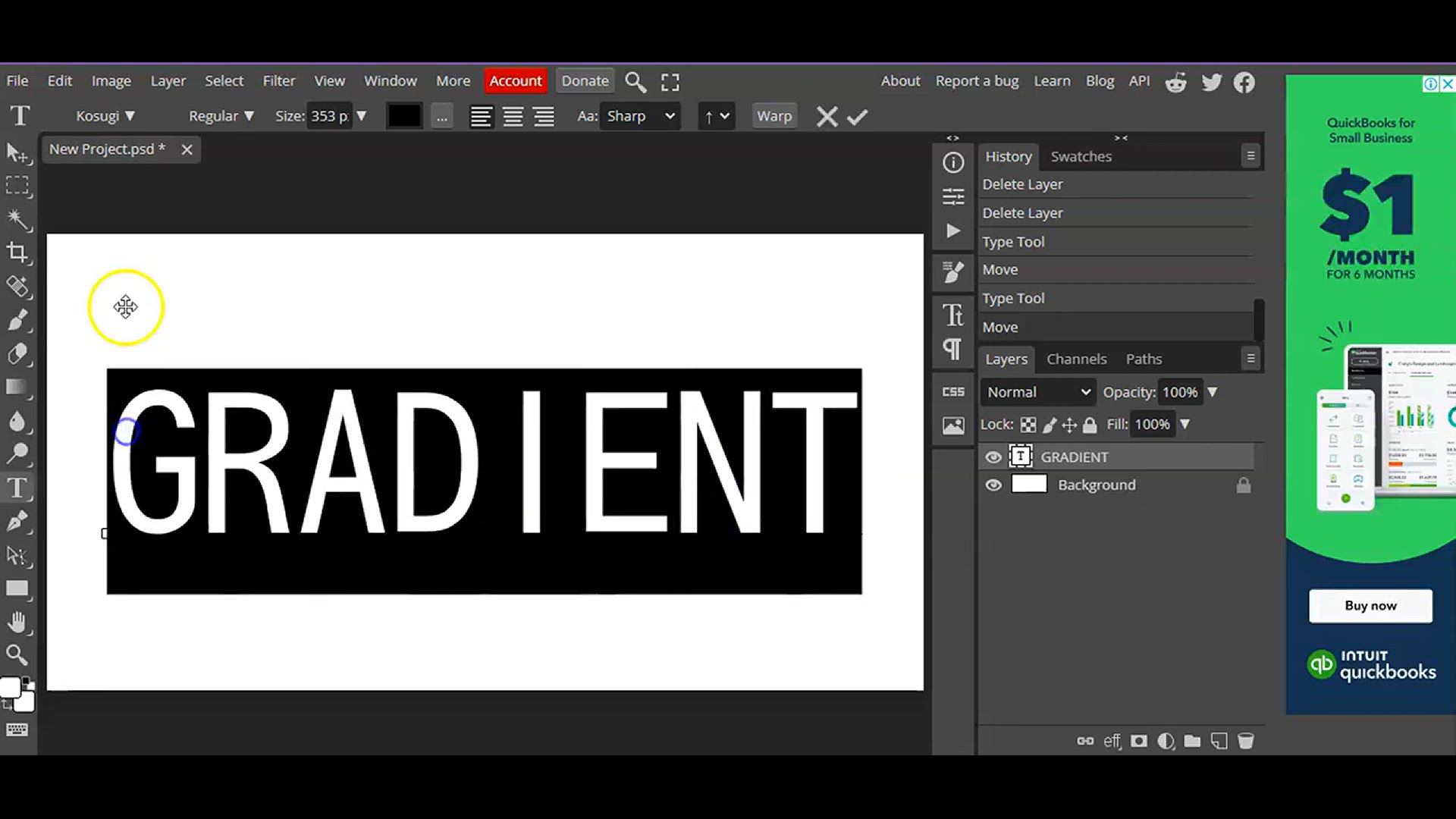Viewport: 1456px width, 819px height.
Task: Open the Paragraph panel icon
Action: [953, 349]
